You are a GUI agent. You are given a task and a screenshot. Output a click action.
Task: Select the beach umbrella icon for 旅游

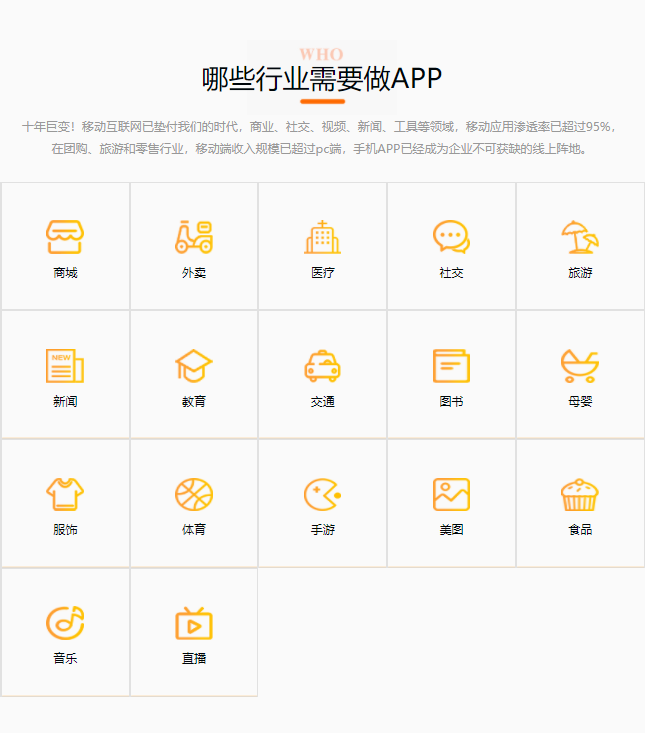point(580,237)
